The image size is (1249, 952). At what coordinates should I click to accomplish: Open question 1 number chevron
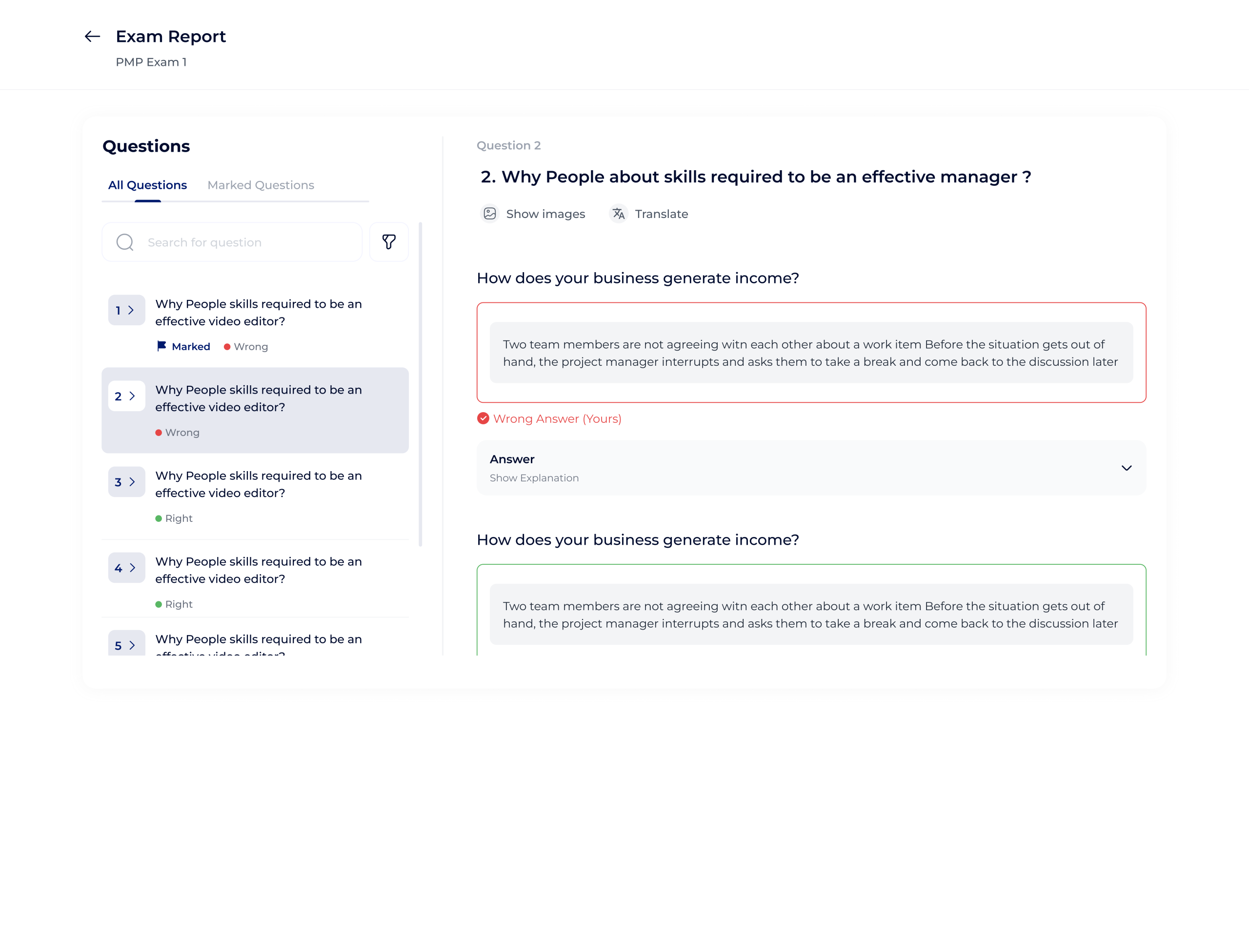pos(126,311)
